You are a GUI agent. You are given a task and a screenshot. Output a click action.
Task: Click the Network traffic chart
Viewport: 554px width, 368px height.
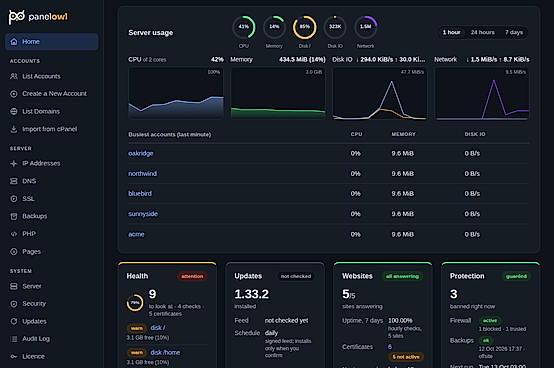[x=482, y=94]
